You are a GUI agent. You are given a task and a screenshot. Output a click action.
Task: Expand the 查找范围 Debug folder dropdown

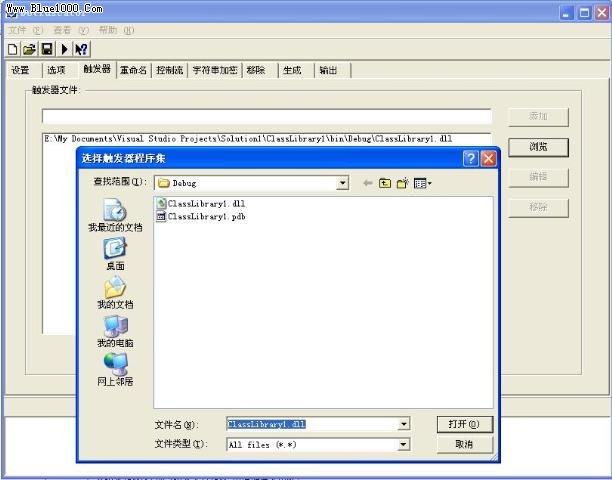click(x=342, y=183)
